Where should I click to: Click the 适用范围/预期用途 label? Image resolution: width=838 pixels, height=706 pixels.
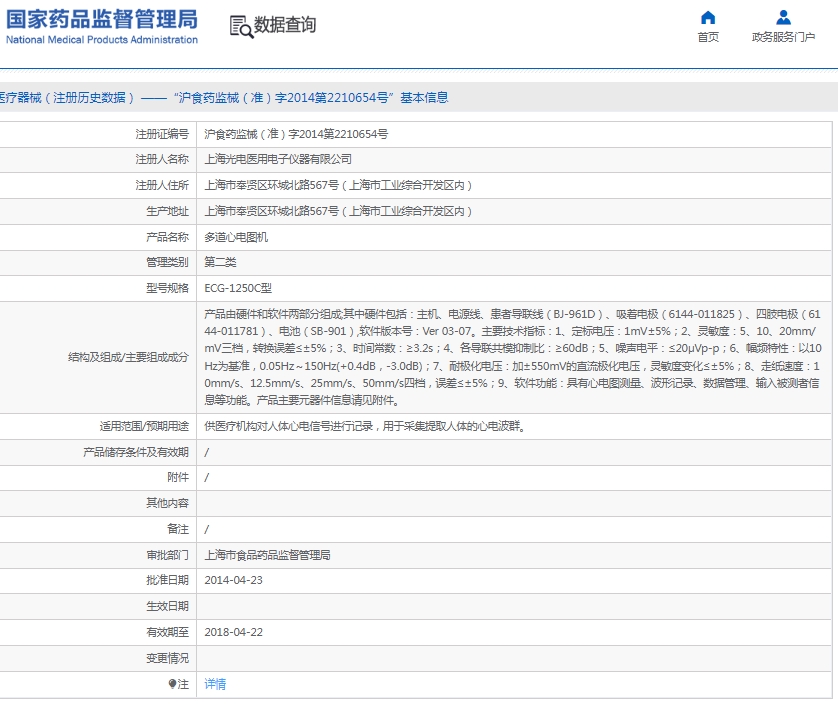coord(144,426)
